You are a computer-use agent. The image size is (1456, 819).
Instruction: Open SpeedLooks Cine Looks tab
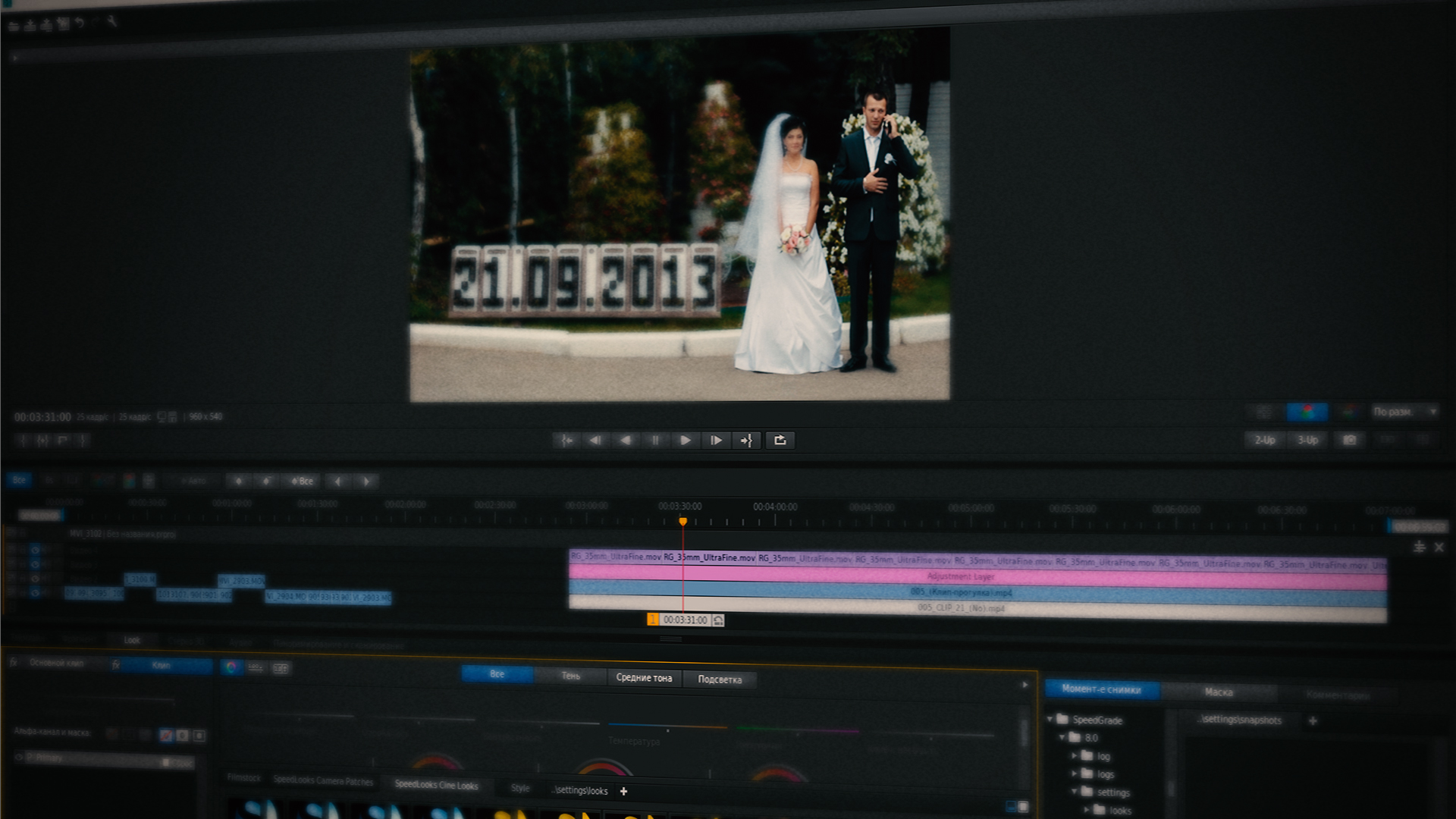(436, 785)
